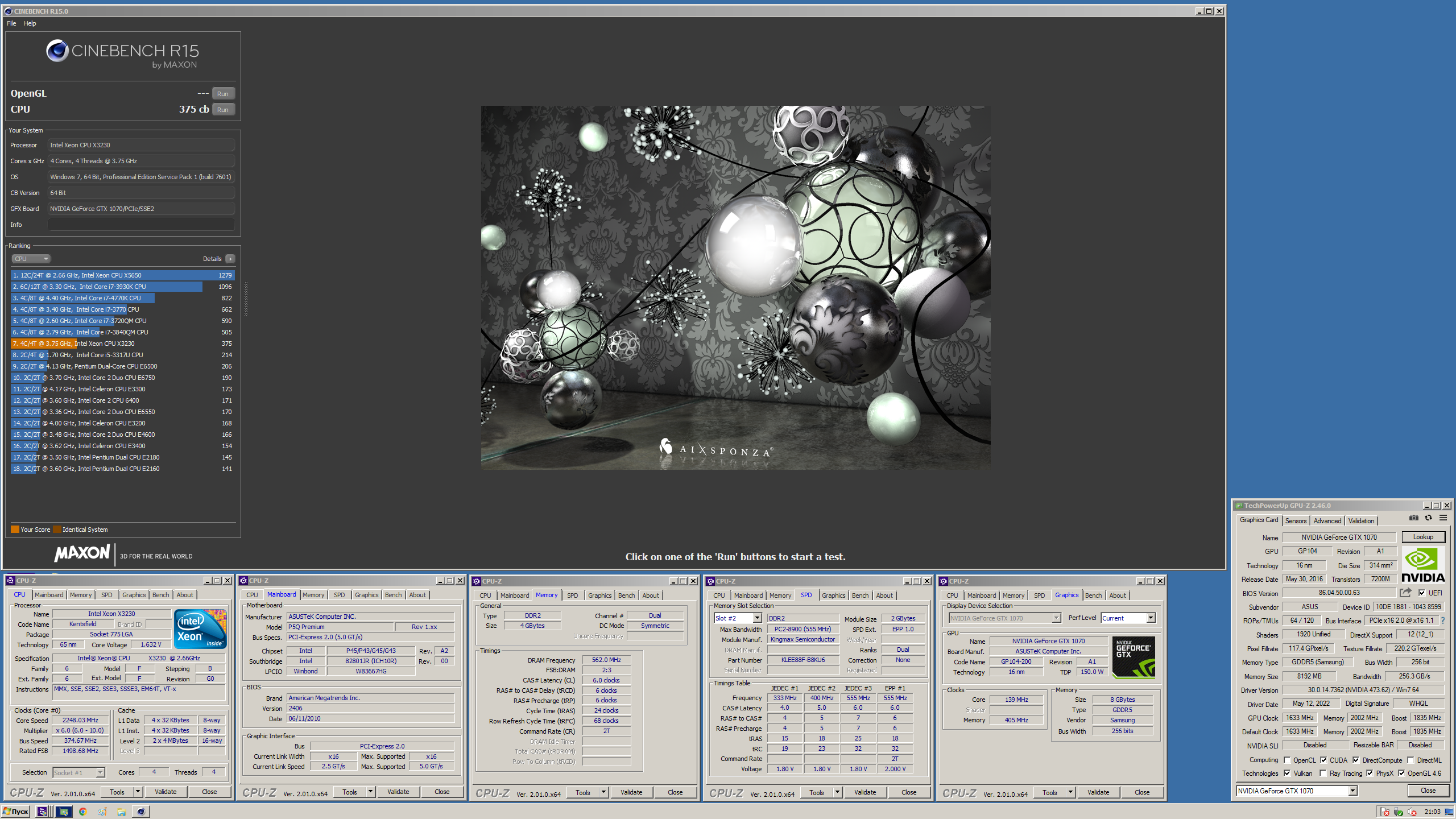Click the show desktop icon at taskbar end
The image size is (1456, 819).
[1449, 812]
